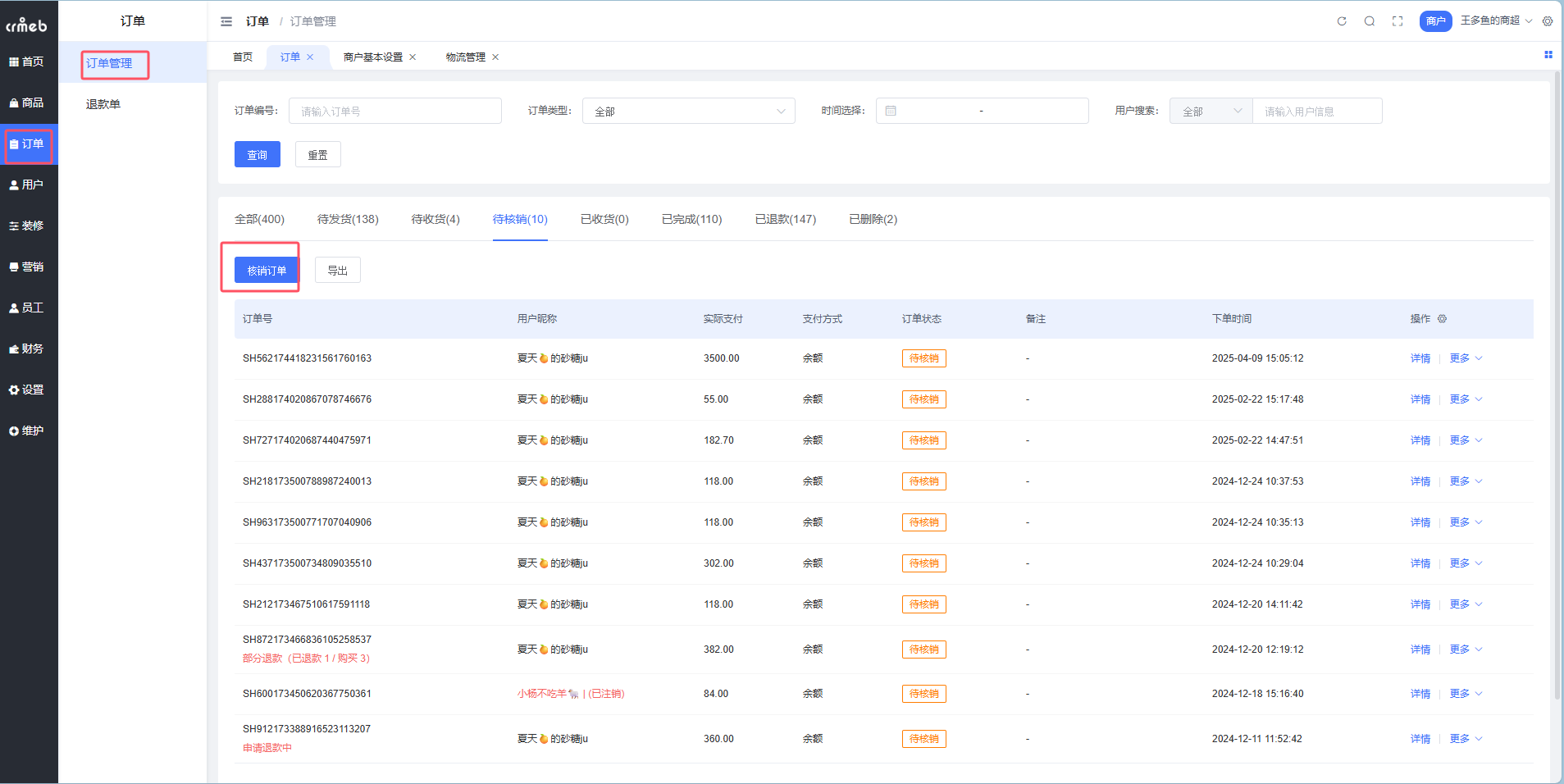The image size is (1564, 784).
Task: View 详情 for the 55.00 order
Action: [1420, 399]
